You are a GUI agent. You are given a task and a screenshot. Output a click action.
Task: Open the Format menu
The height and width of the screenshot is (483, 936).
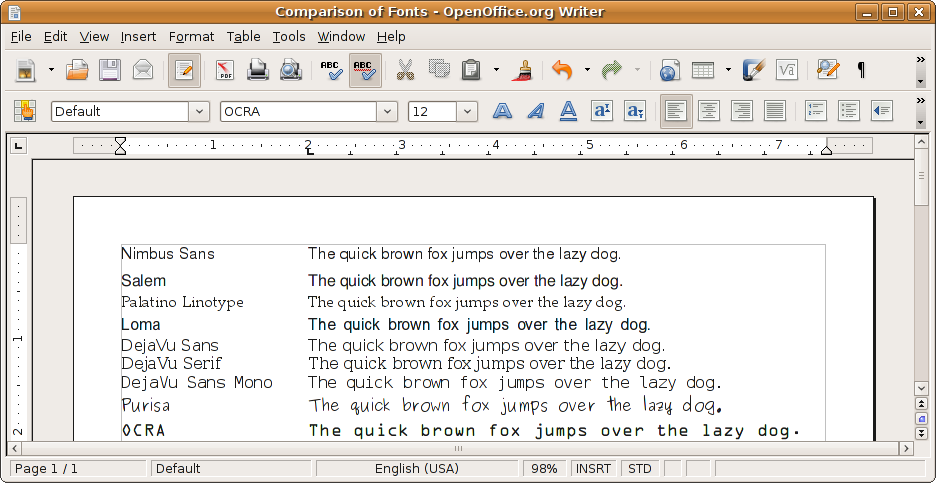[x=191, y=36]
